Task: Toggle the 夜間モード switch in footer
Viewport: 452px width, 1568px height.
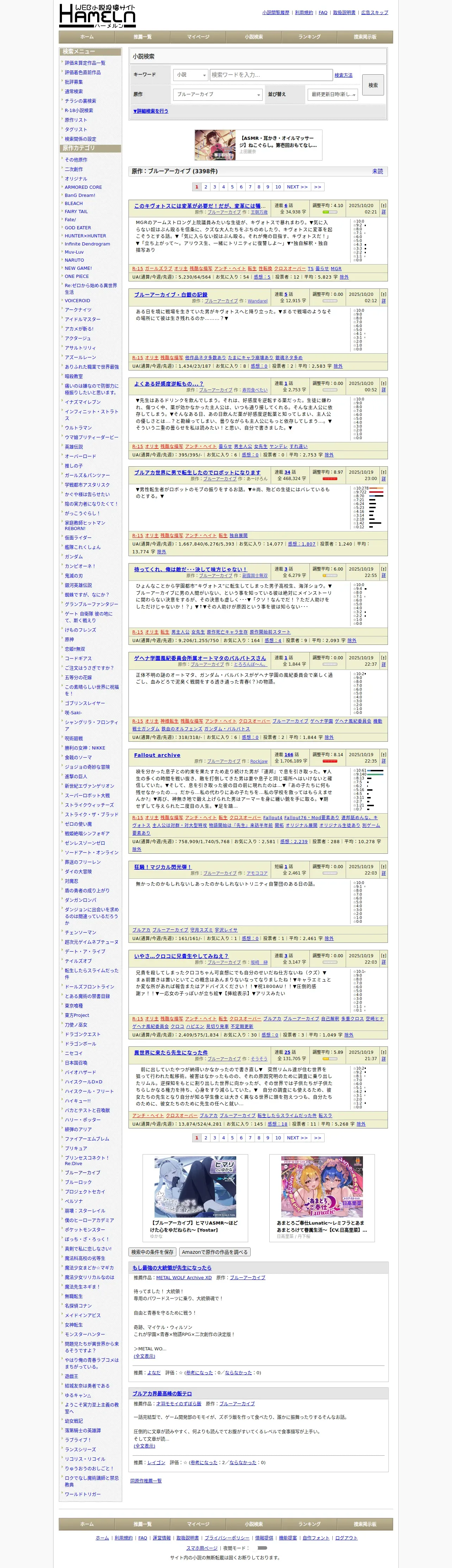Action: point(262,1547)
